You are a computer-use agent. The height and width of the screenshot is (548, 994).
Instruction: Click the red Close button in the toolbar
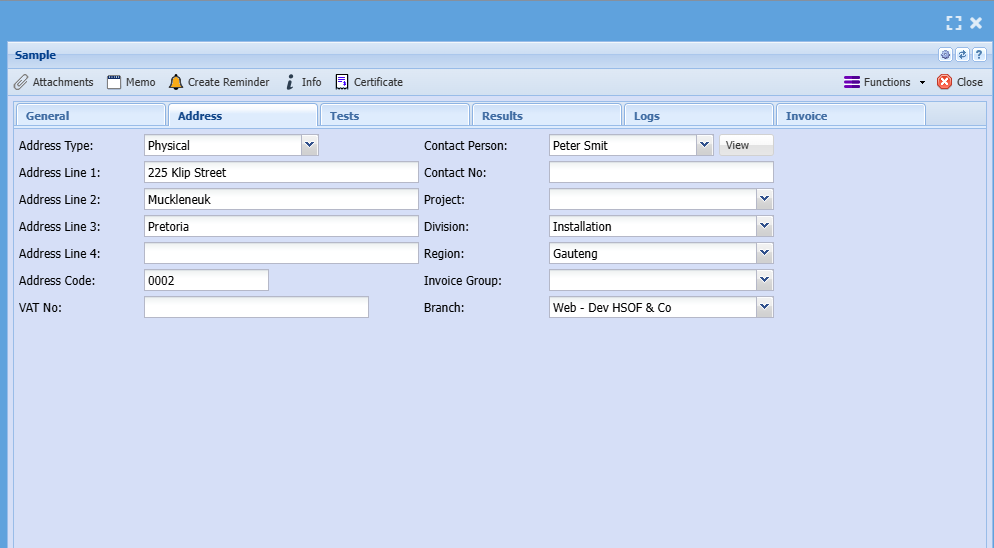960,82
